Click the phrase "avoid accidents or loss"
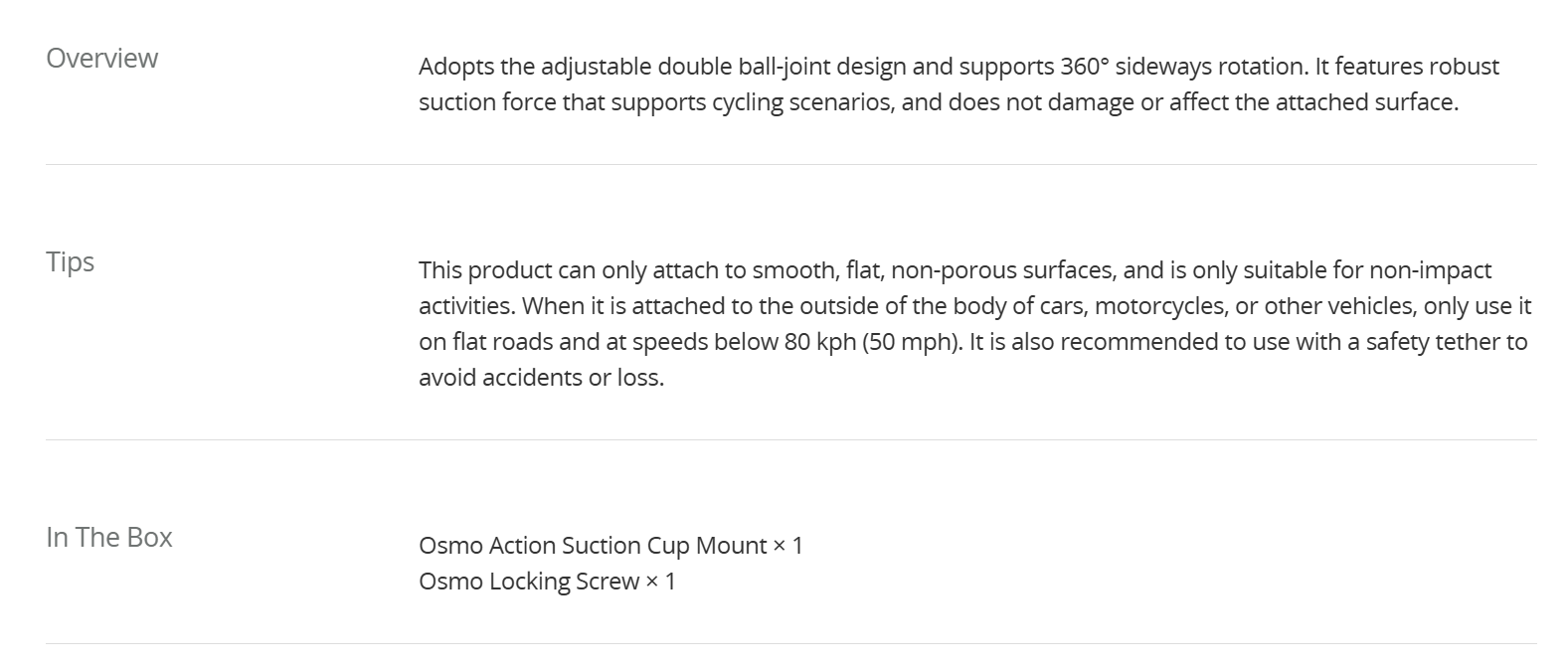This screenshot has height=670, width=1568. (540, 378)
